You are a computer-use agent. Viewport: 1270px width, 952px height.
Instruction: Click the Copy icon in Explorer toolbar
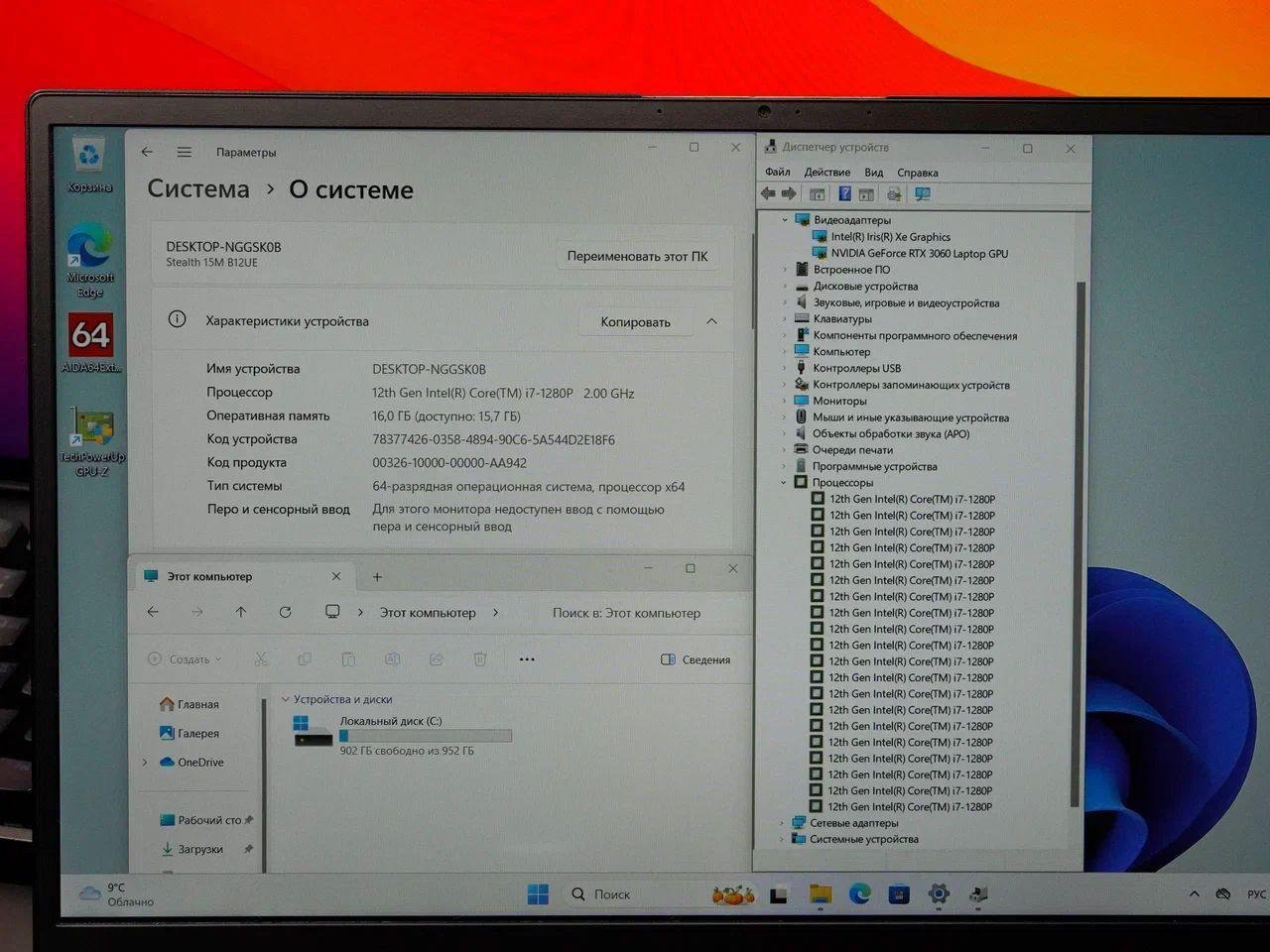point(305,658)
